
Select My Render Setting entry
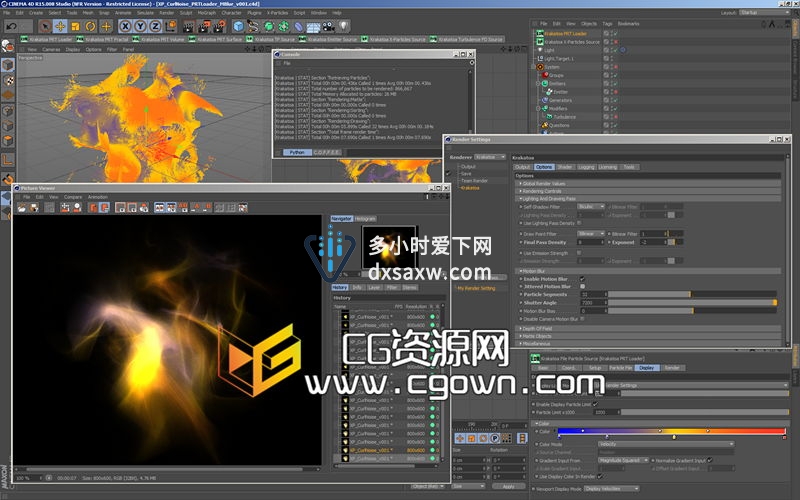(x=476, y=288)
